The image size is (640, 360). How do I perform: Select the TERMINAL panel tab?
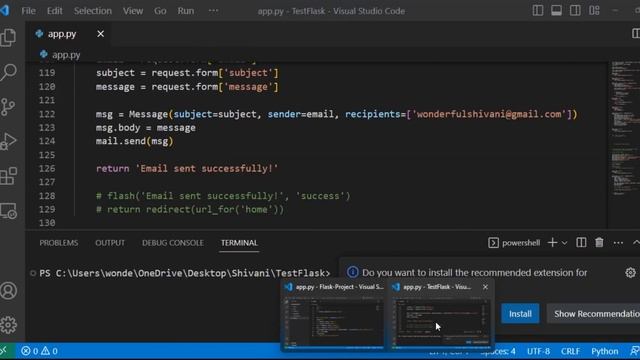239,243
